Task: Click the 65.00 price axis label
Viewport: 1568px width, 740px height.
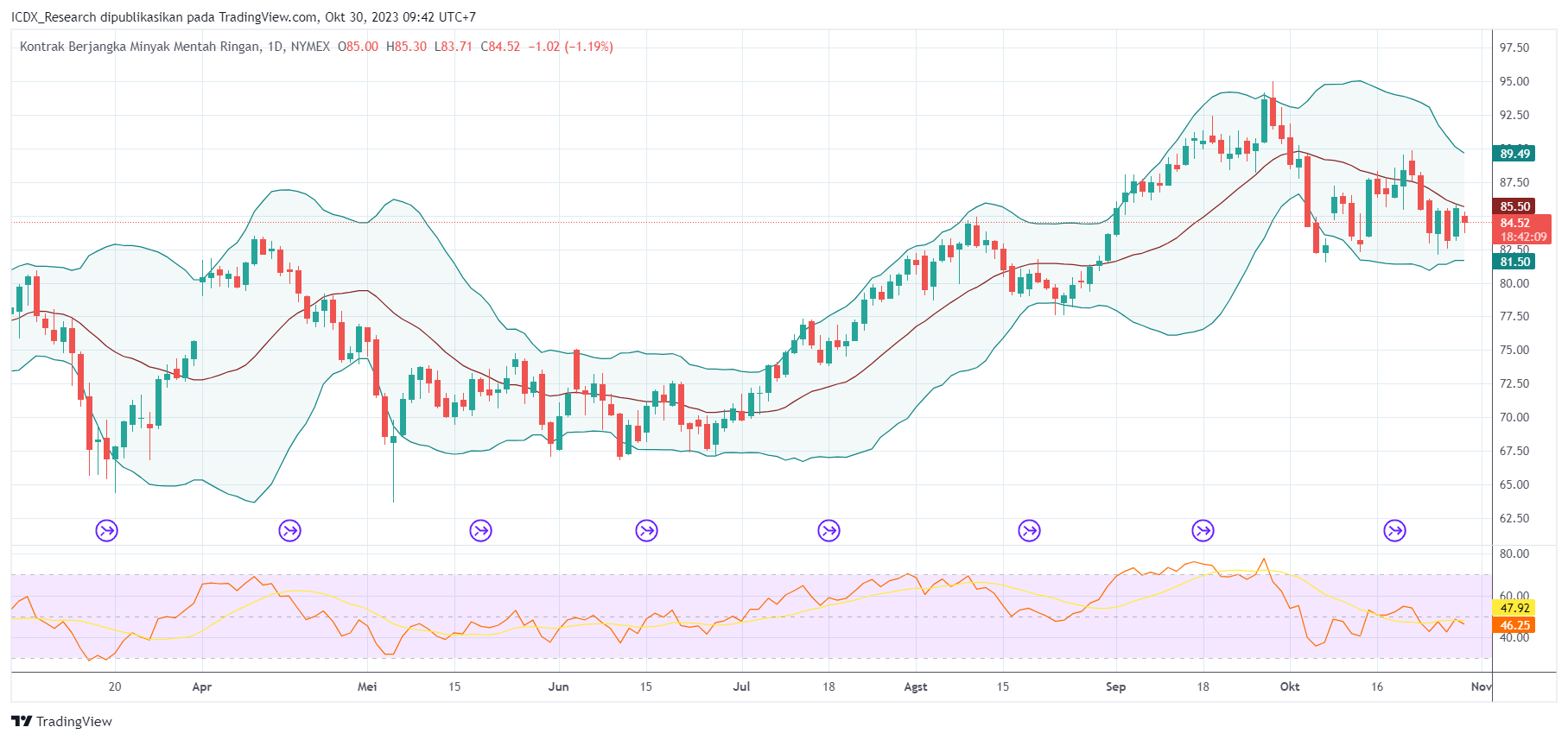Action: click(1514, 484)
